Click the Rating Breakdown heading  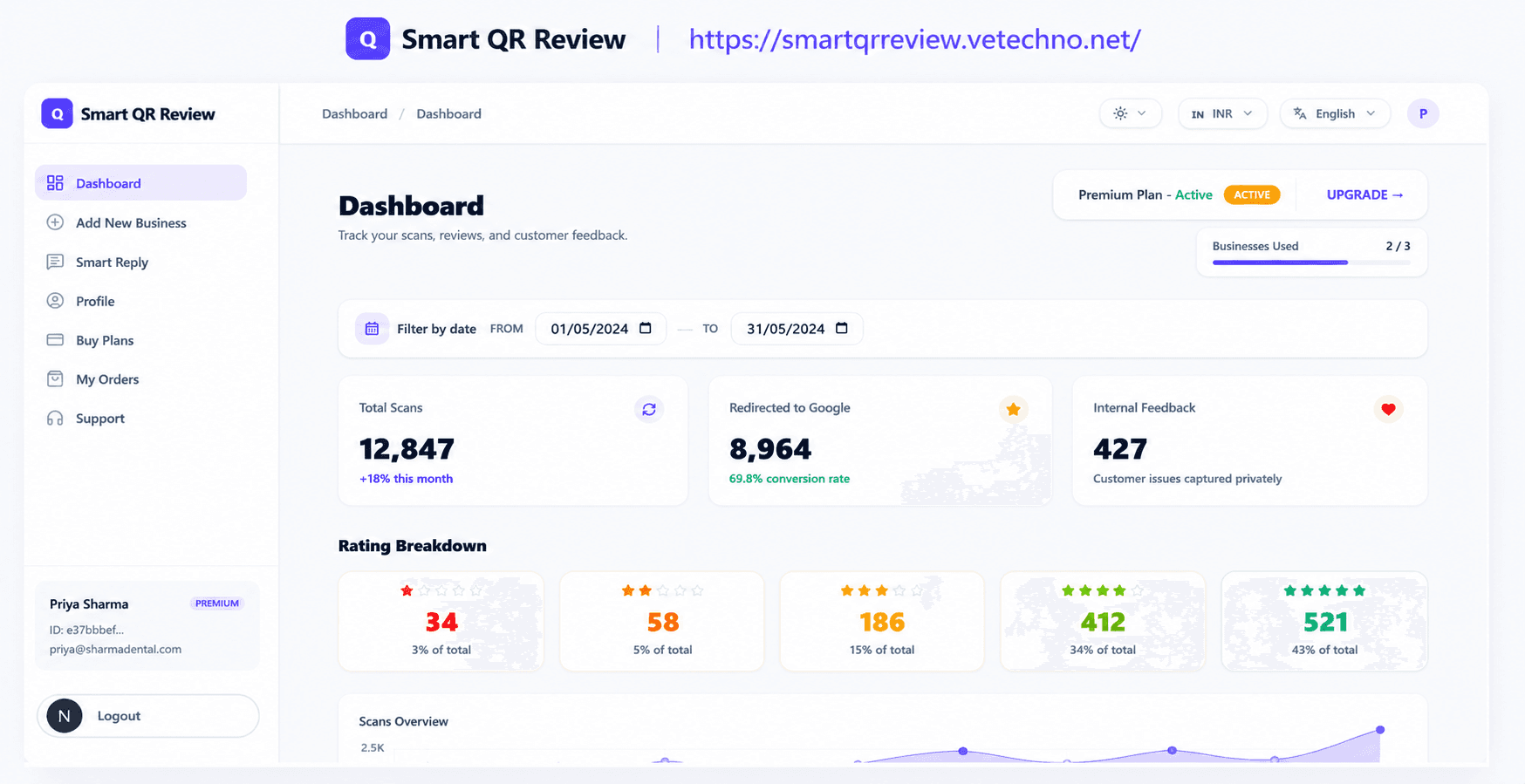413,546
